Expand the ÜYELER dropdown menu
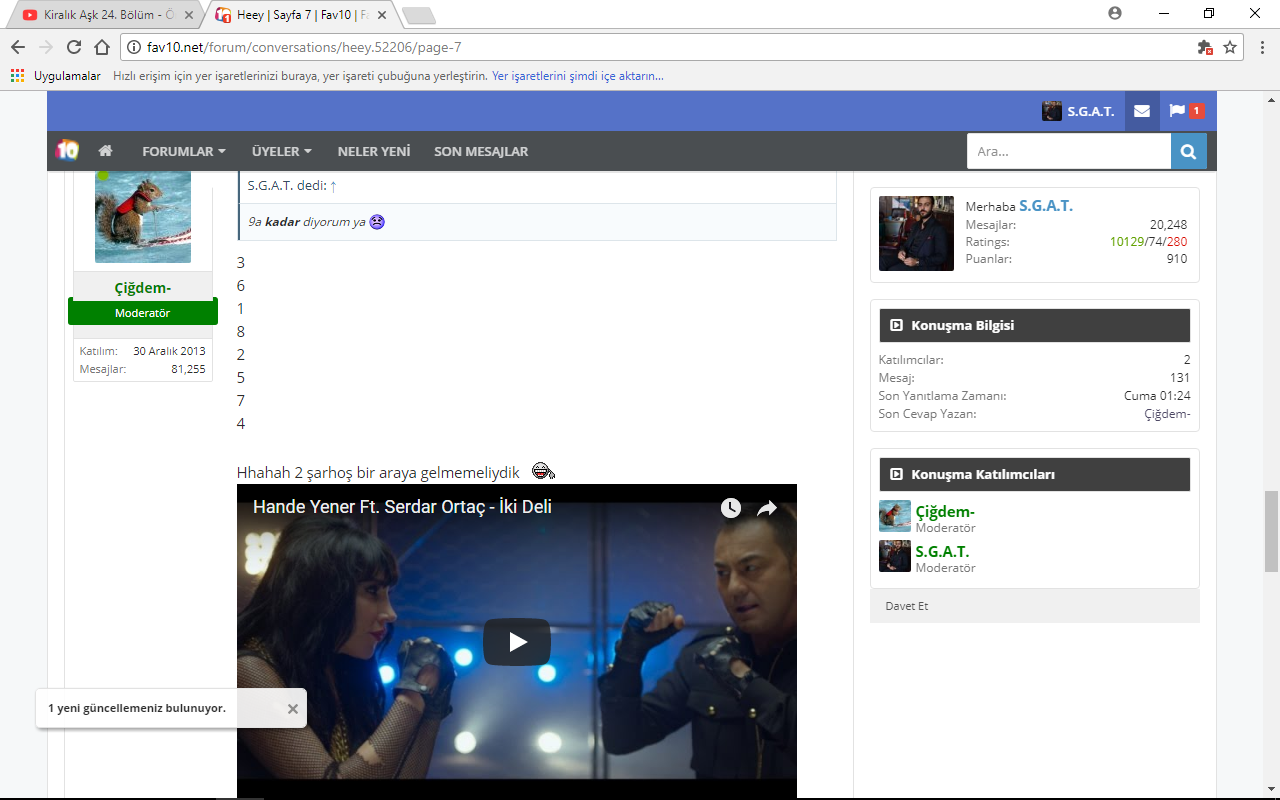1280x800 pixels. [x=281, y=151]
